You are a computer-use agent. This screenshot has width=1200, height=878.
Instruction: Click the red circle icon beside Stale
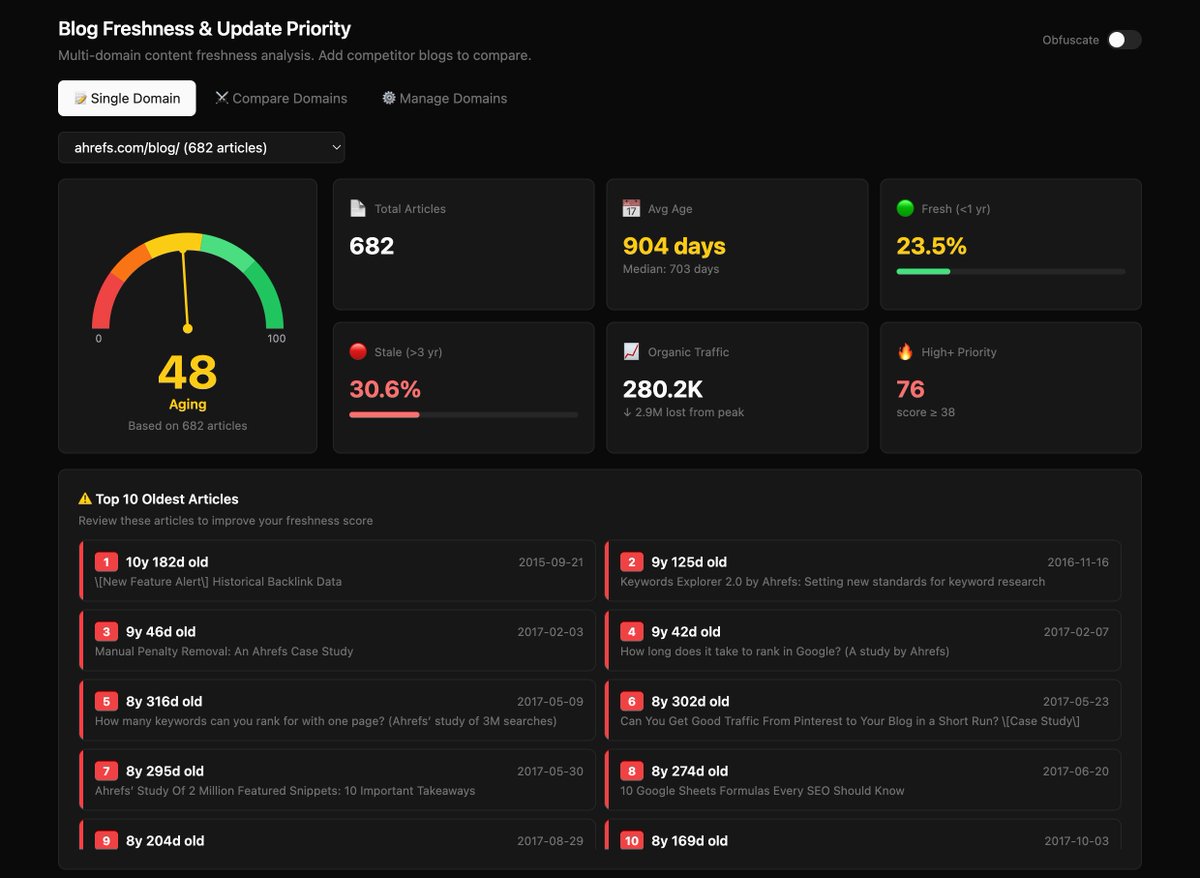358,351
